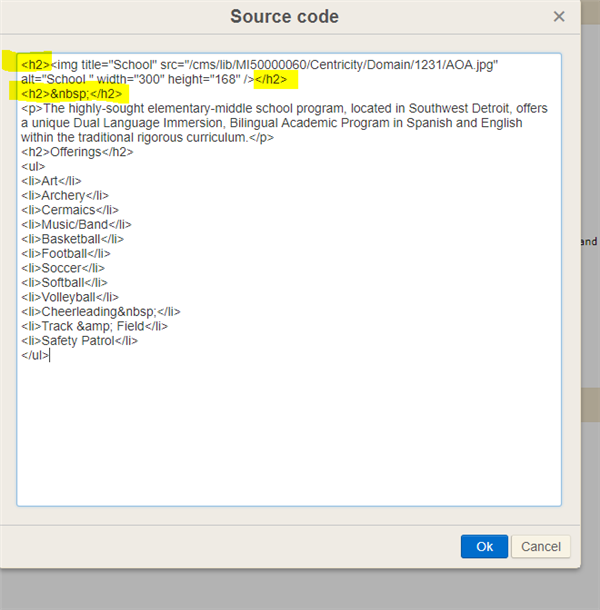Click the <li>Track &amp; Field</li> line

coord(95,326)
